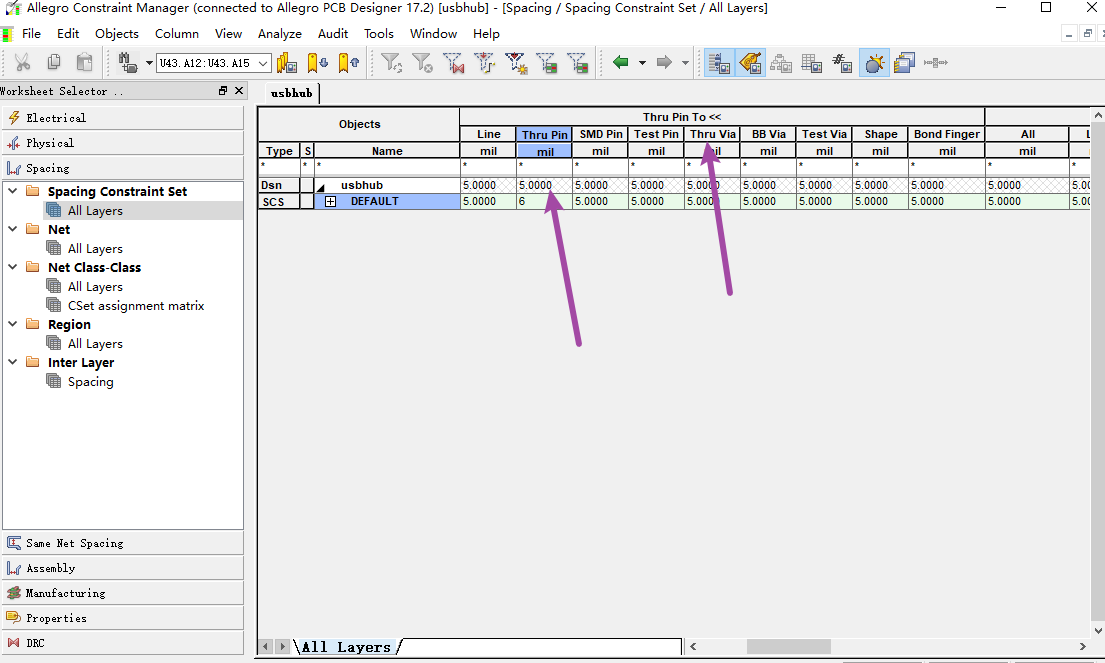
Task: Click the greyed dimension spacing icon
Action: coord(936,63)
